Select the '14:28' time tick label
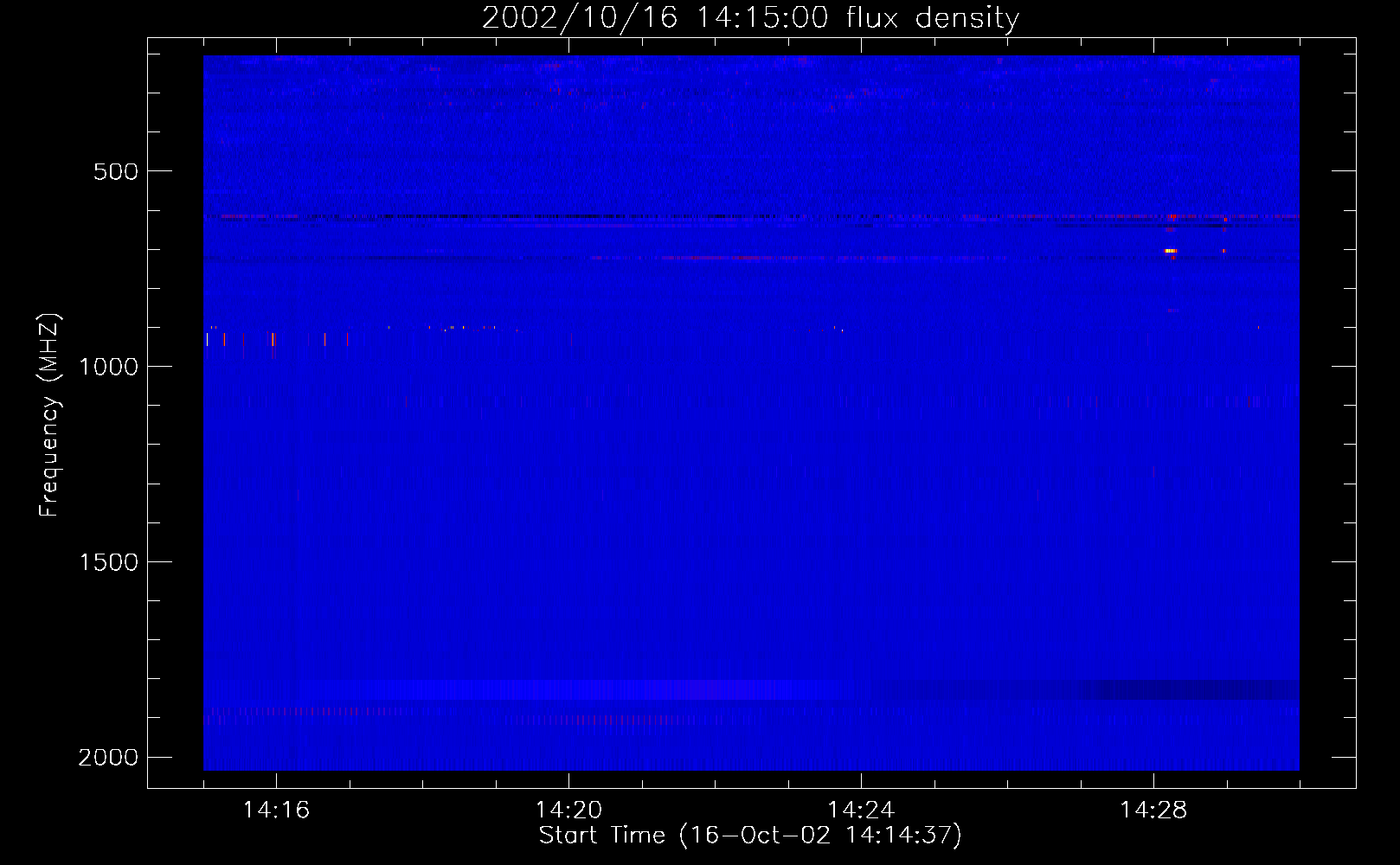Screen dimensions: 1400x865 point(1153,811)
